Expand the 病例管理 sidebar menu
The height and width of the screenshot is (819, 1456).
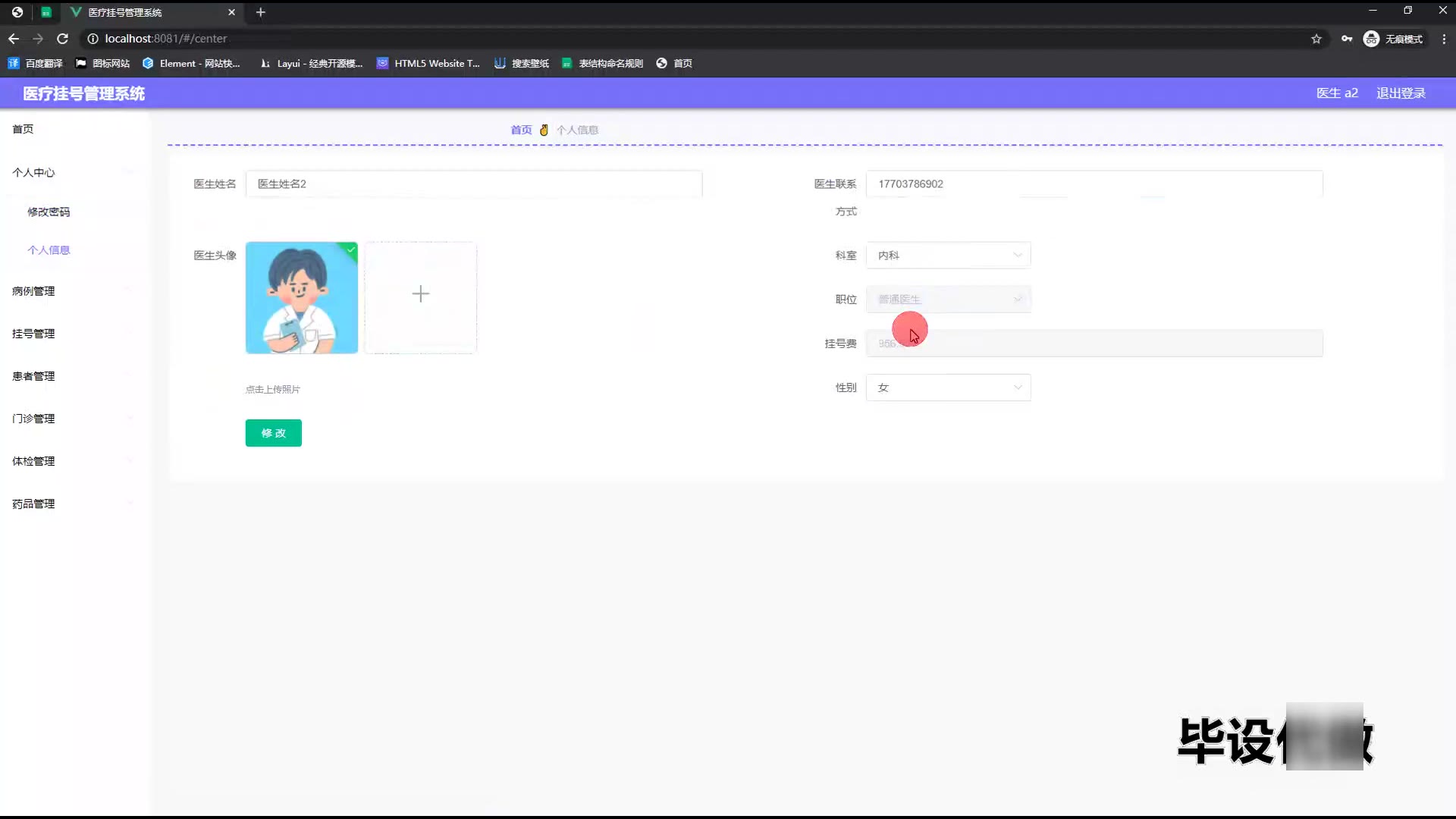click(x=33, y=291)
